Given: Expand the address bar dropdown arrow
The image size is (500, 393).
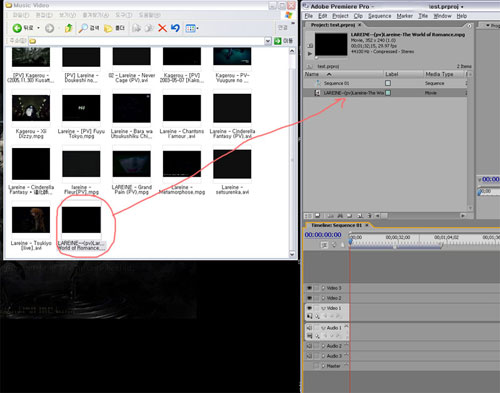Looking at the screenshot, I should point(268,41).
